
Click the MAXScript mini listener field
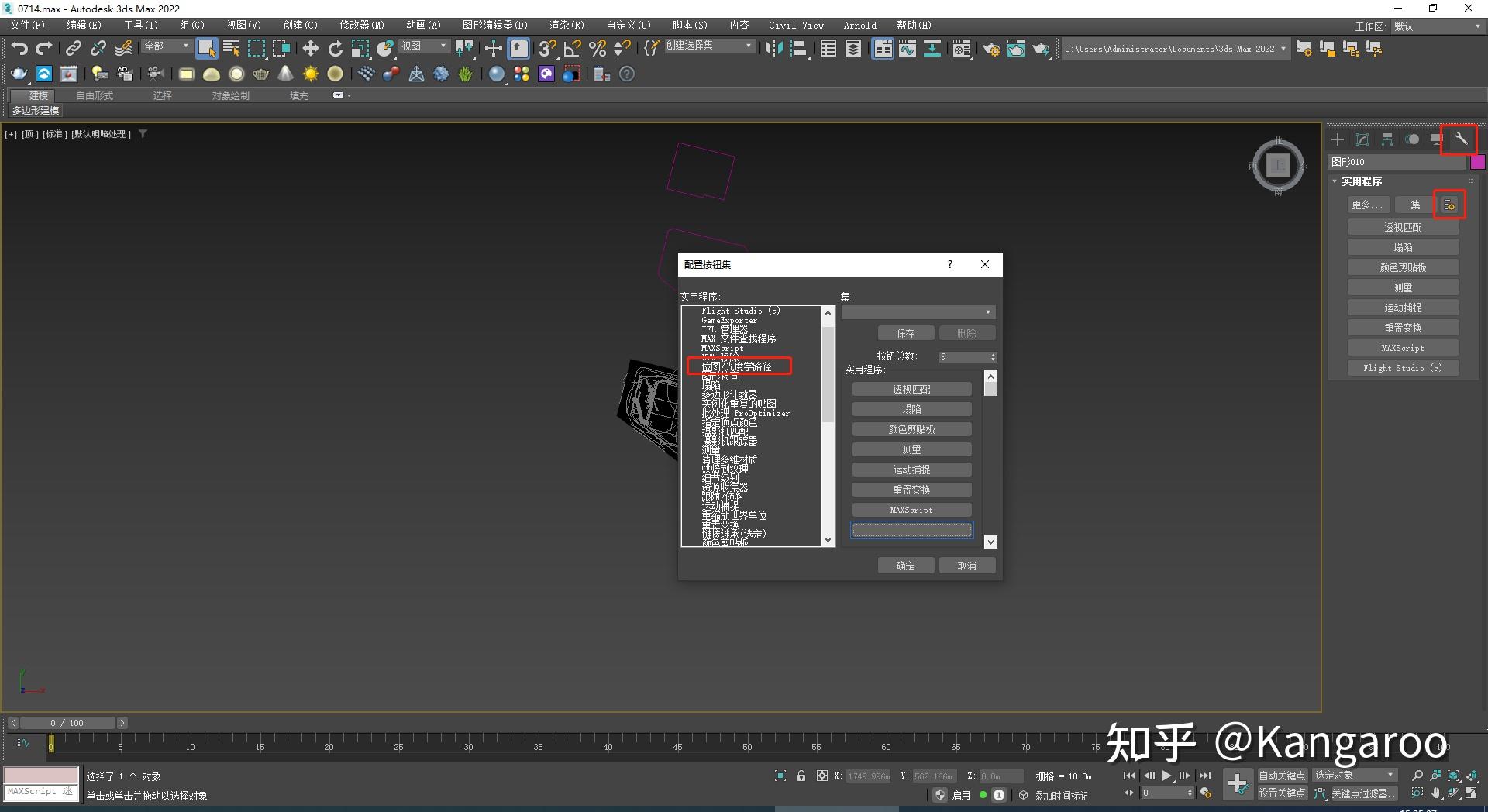tap(41, 792)
